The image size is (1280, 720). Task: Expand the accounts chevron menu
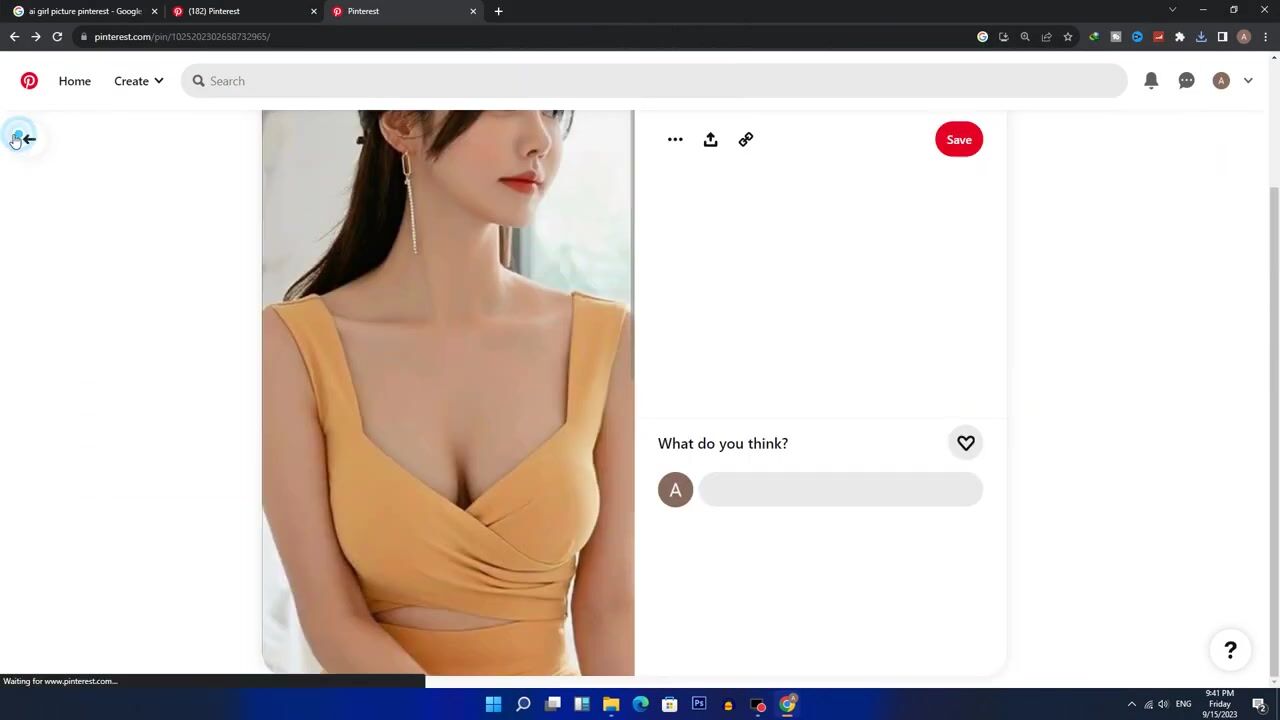[1248, 81]
